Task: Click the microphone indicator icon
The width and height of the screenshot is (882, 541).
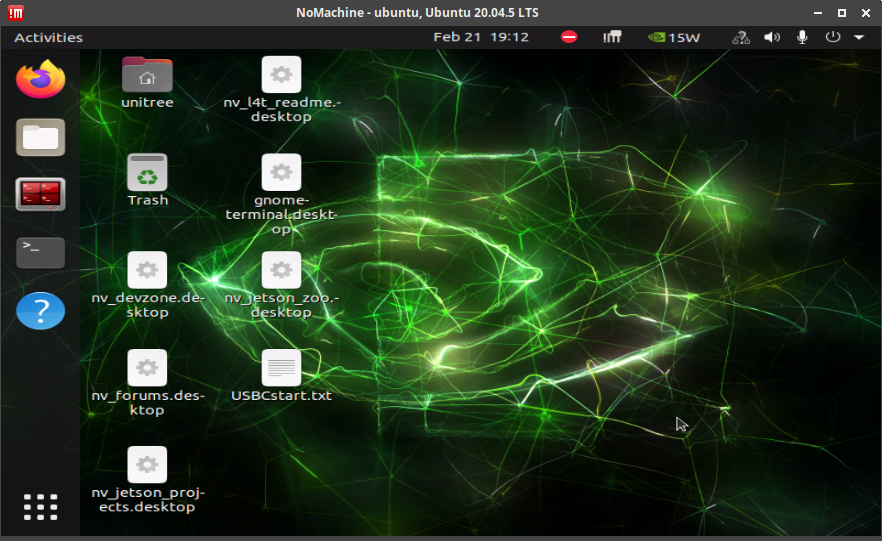Action: (x=802, y=37)
